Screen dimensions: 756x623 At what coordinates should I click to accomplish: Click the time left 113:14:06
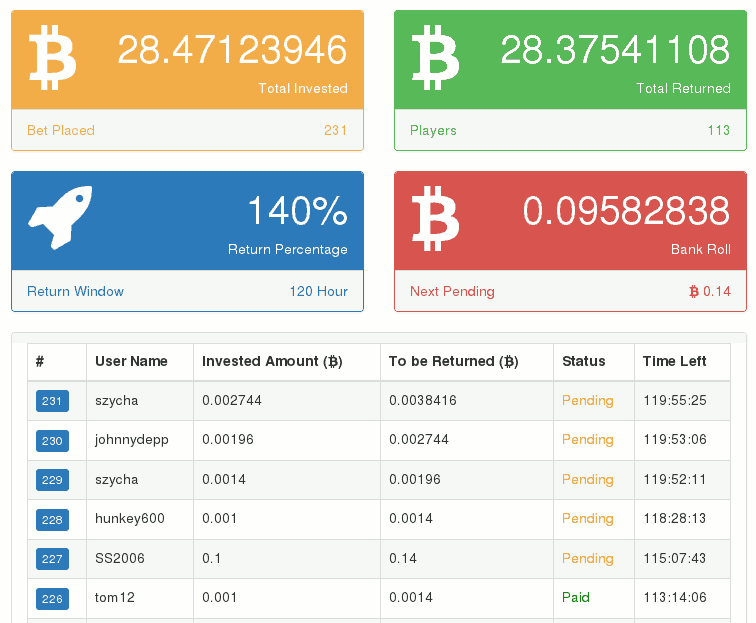pos(675,597)
